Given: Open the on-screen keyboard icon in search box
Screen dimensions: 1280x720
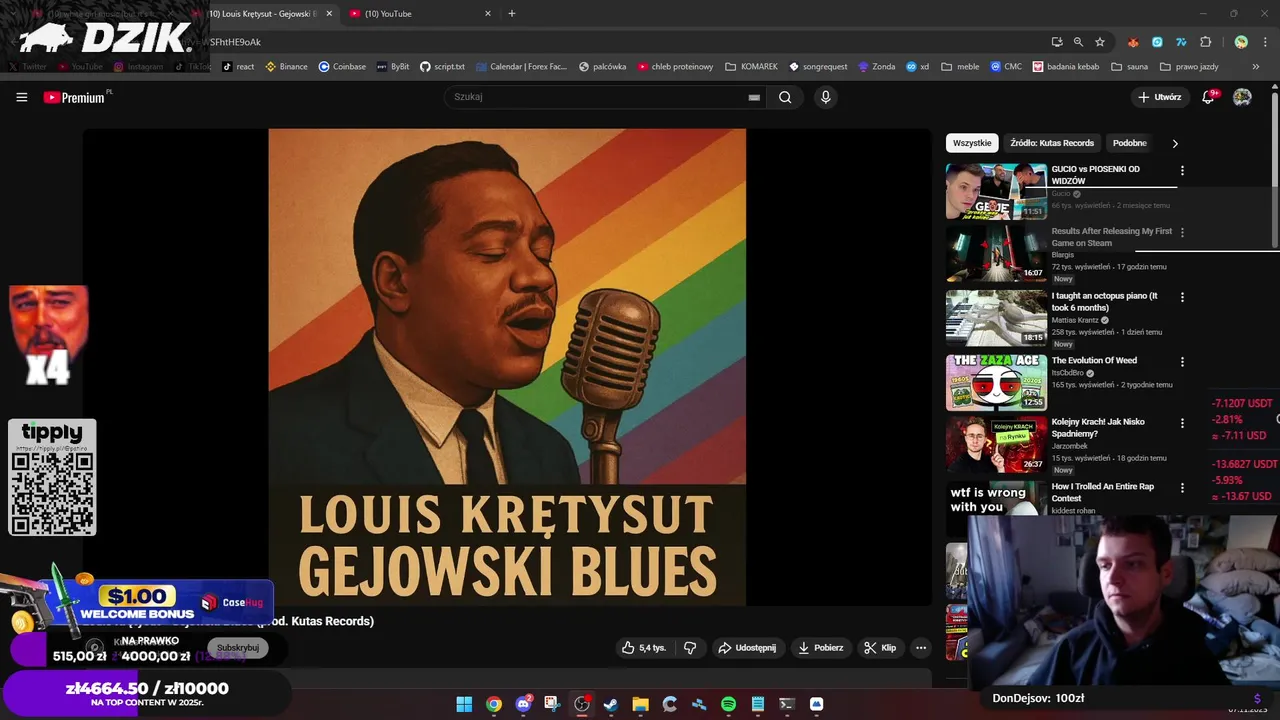Looking at the screenshot, I should point(754,97).
